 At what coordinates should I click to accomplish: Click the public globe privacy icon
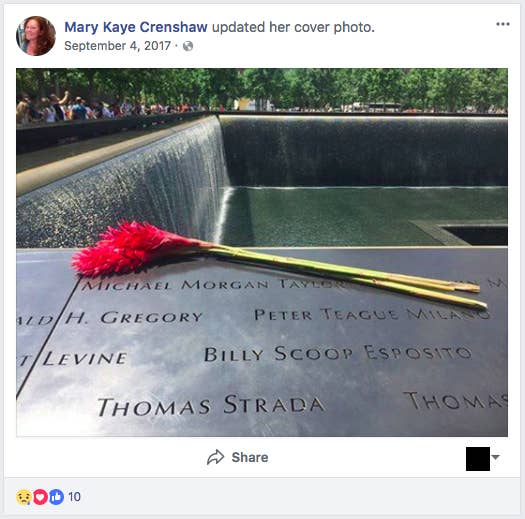pyautogui.click(x=188, y=46)
